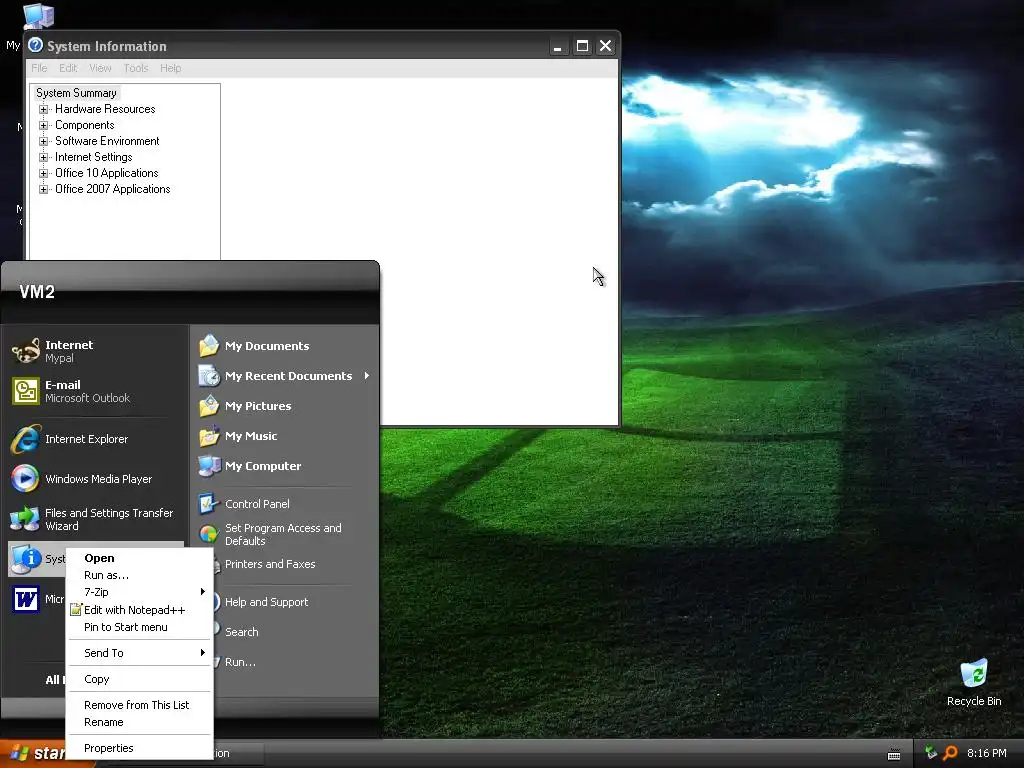The height and width of the screenshot is (768, 1024).
Task: Open the Help menu in System Information
Action: coord(170,68)
